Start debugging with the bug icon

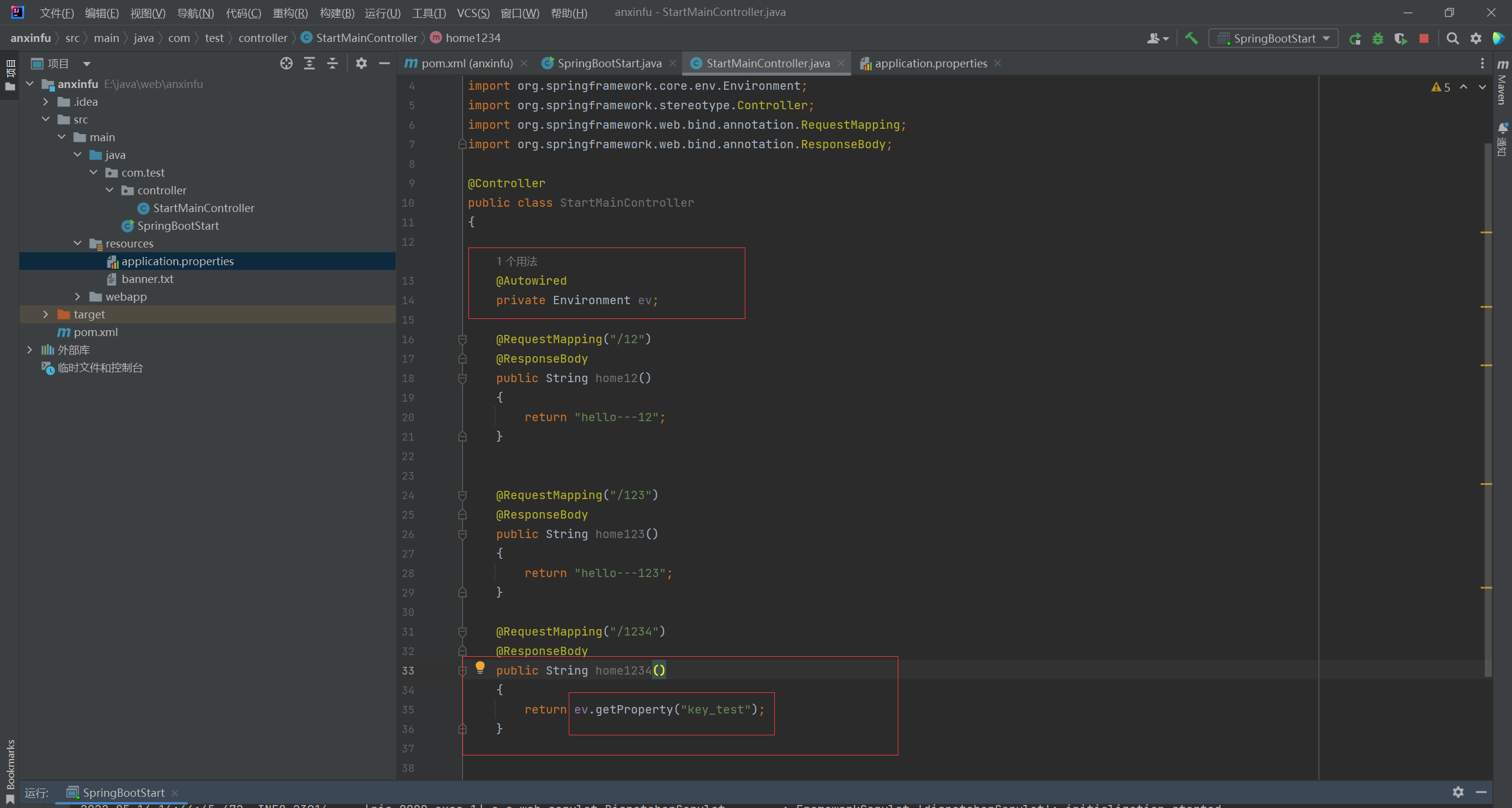point(1378,38)
